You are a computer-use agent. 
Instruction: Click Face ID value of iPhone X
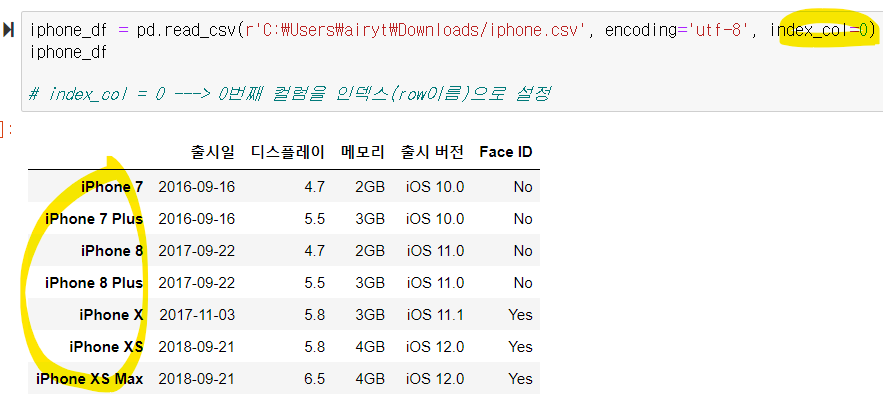point(520,315)
